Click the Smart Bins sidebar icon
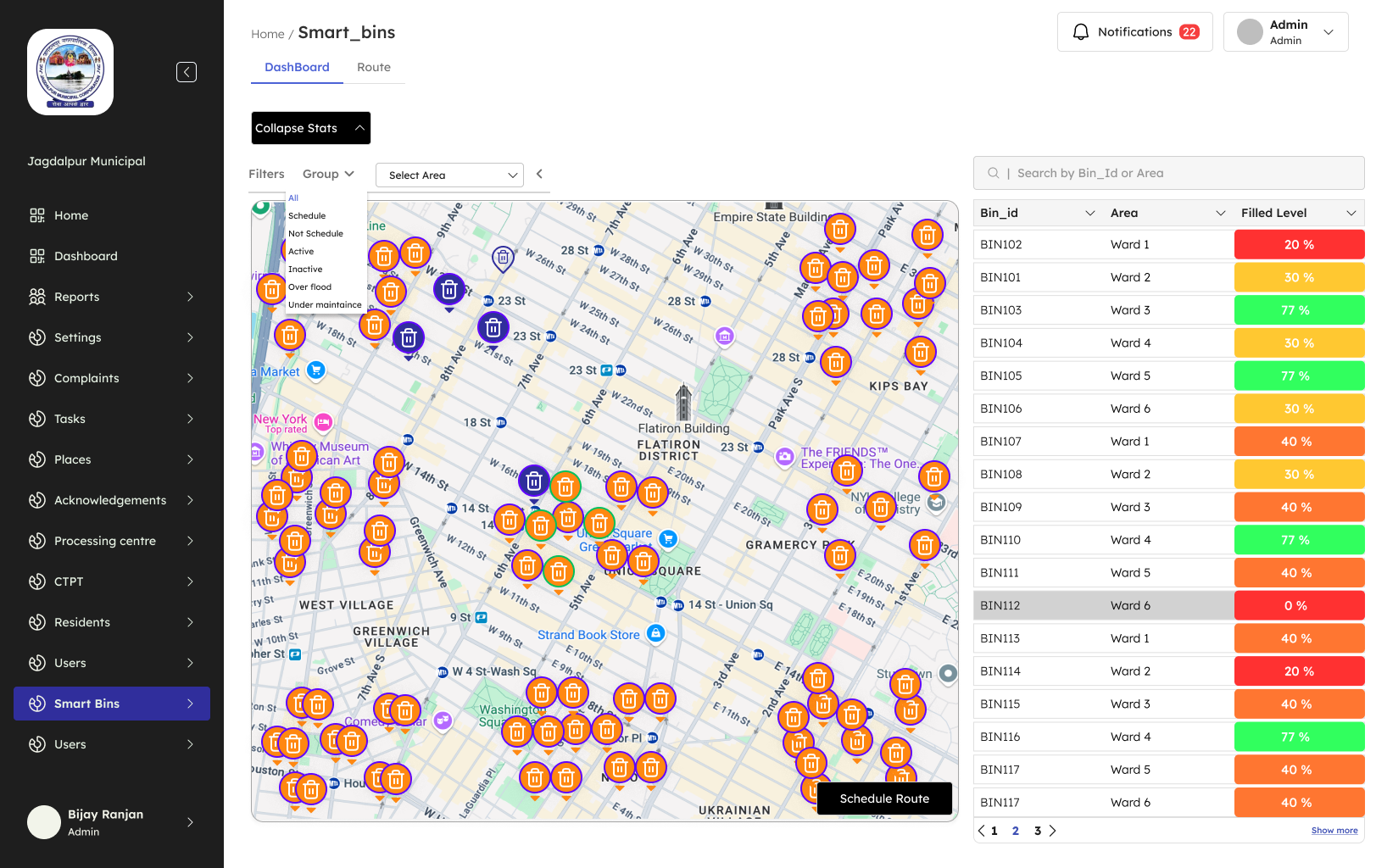 (x=37, y=704)
